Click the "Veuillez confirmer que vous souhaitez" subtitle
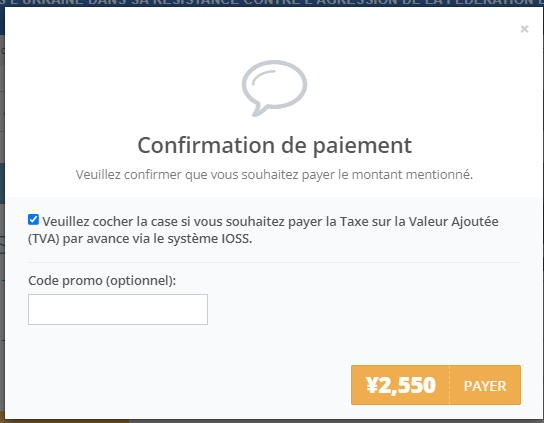Screen dimensions: 544x423 click(187, 175)
